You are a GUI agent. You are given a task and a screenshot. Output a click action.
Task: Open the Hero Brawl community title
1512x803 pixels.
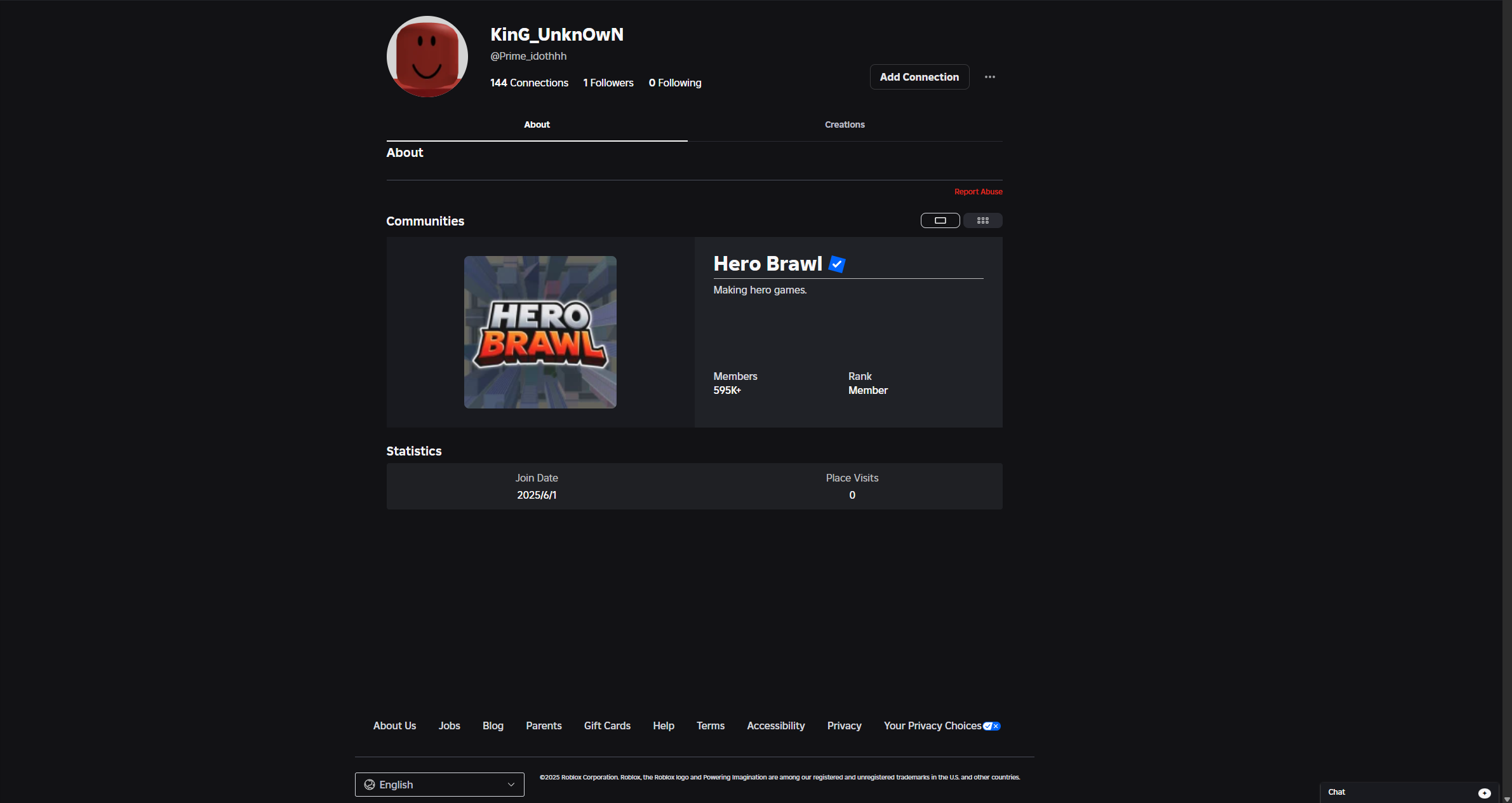pyautogui.click(x=768, y=264)
